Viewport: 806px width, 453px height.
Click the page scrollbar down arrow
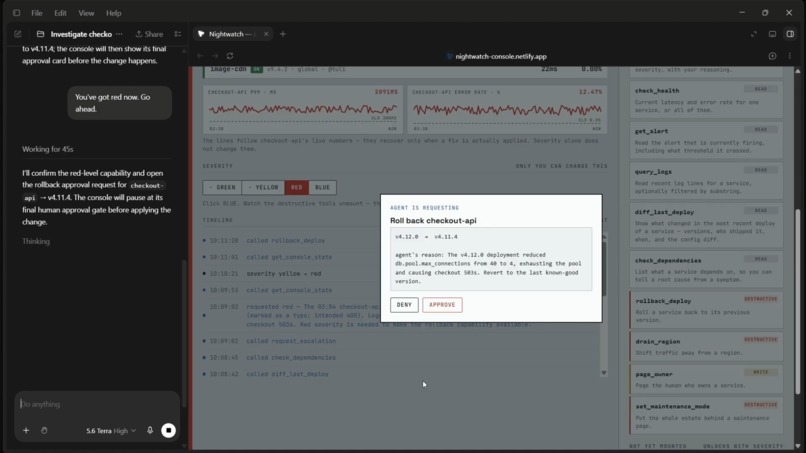(x=797, y=446)
